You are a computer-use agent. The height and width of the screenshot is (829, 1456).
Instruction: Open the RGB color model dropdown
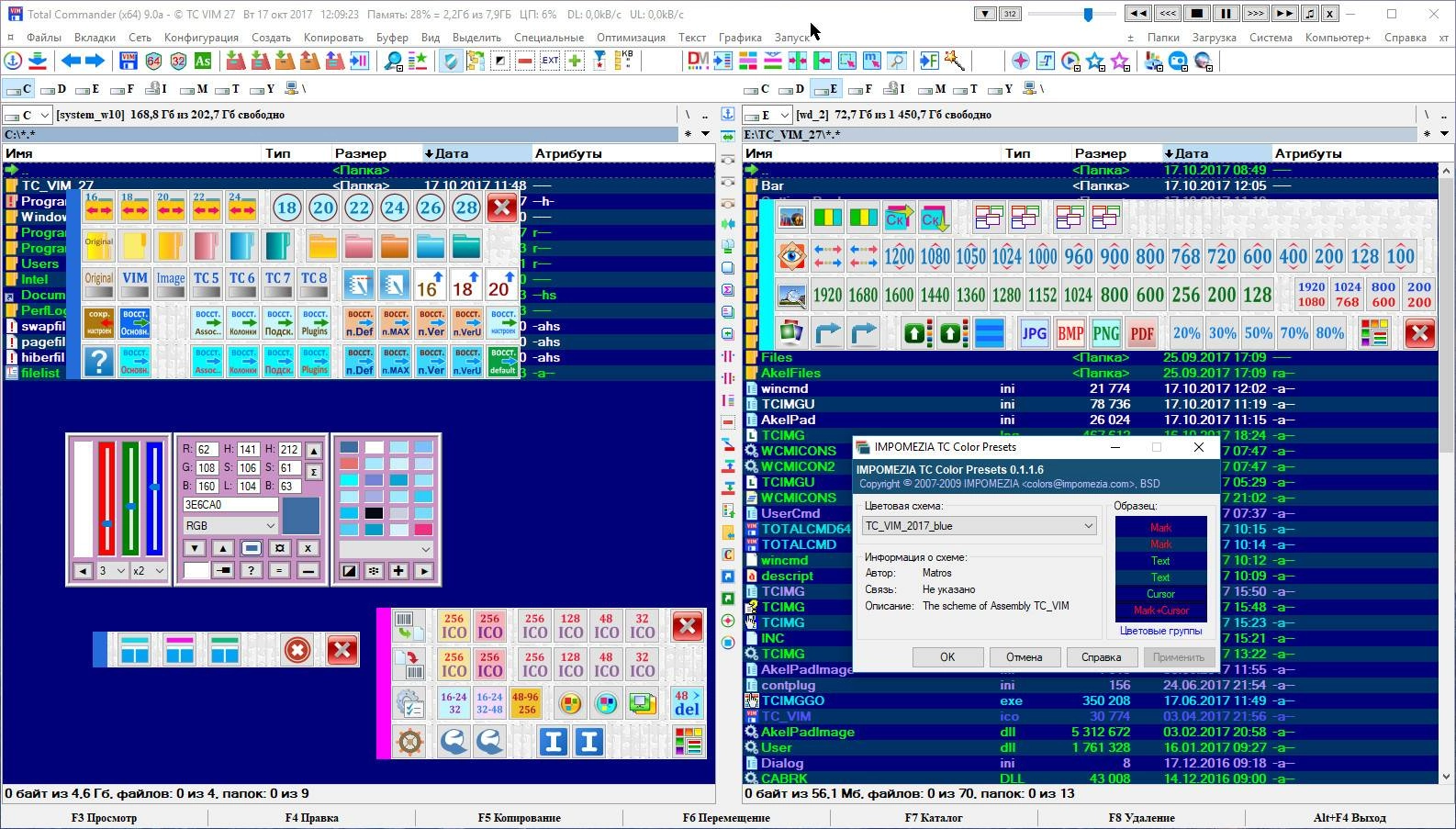230,525
